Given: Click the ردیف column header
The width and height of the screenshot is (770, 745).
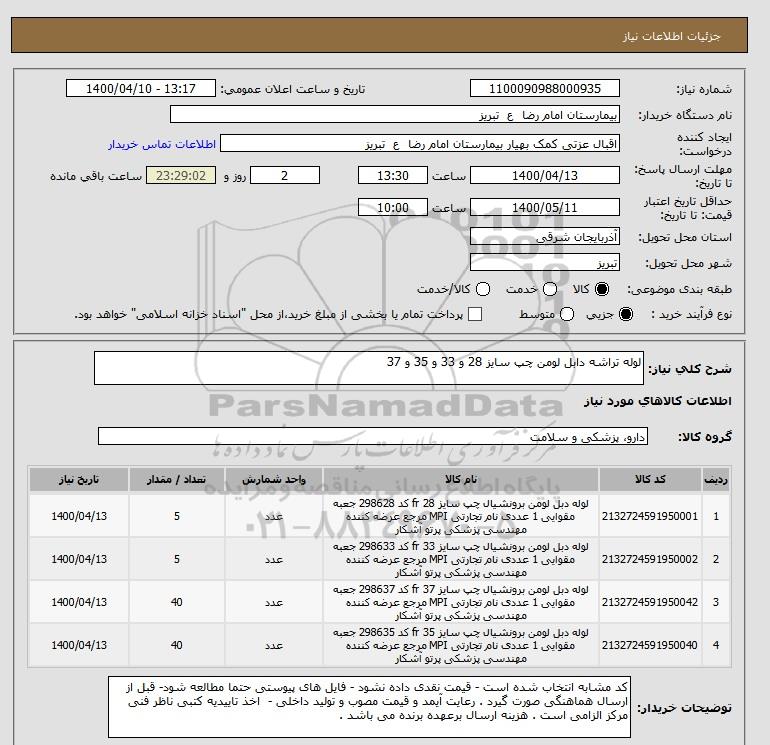Looking at the screenshot, I should coord(716,479).
